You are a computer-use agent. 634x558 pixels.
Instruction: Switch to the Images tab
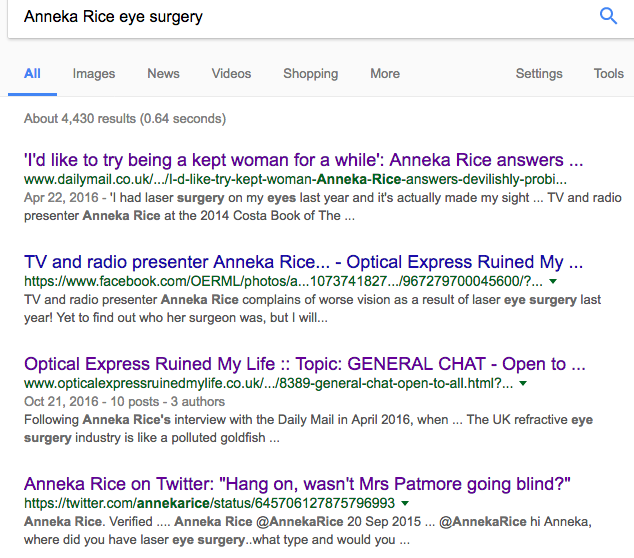[x=94, y=74]
